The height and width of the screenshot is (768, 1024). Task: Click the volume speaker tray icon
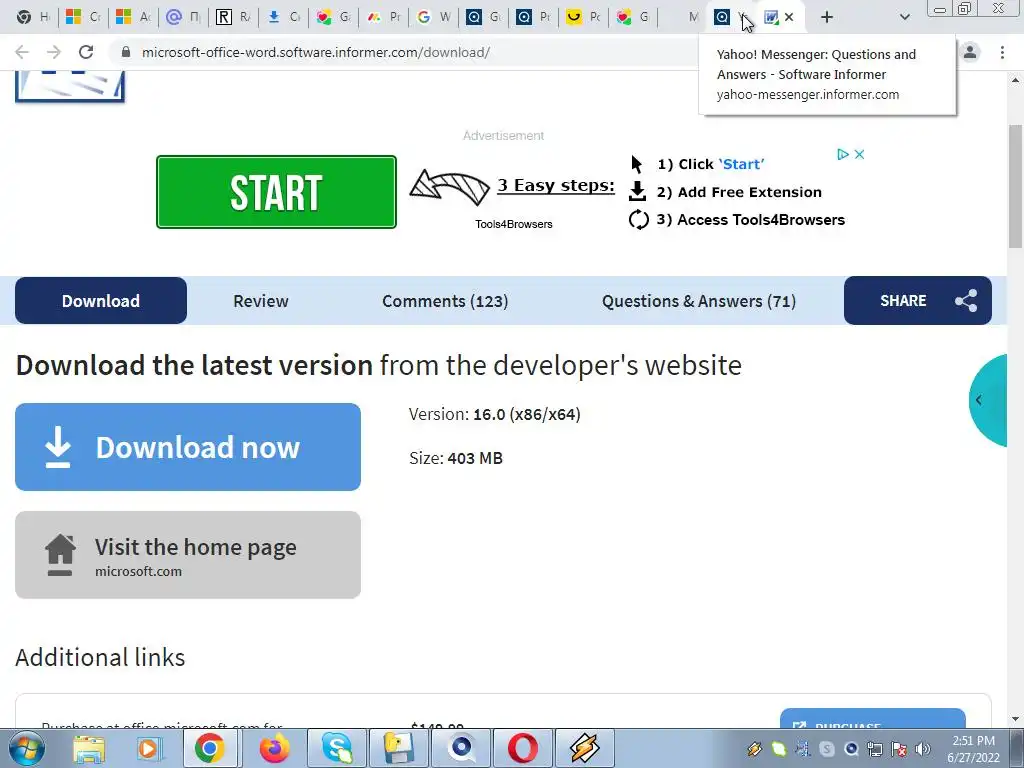[x=923, y=749]
